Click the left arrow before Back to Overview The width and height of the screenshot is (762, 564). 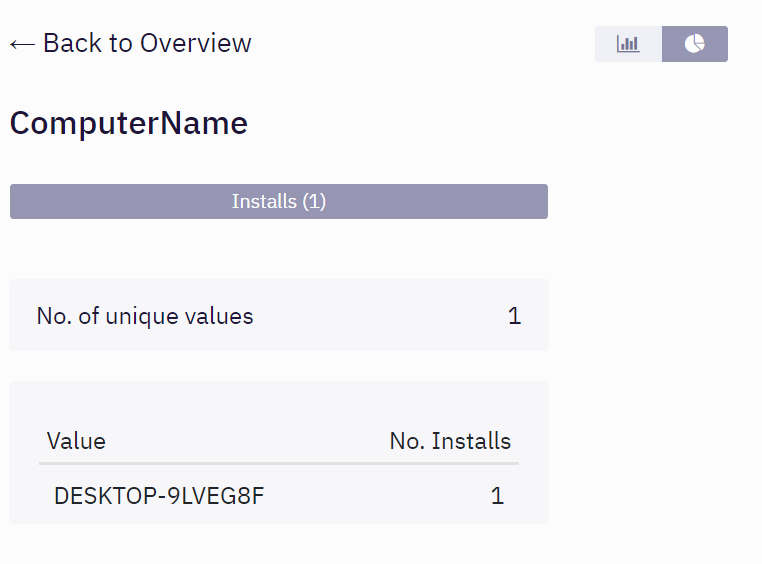22,44
